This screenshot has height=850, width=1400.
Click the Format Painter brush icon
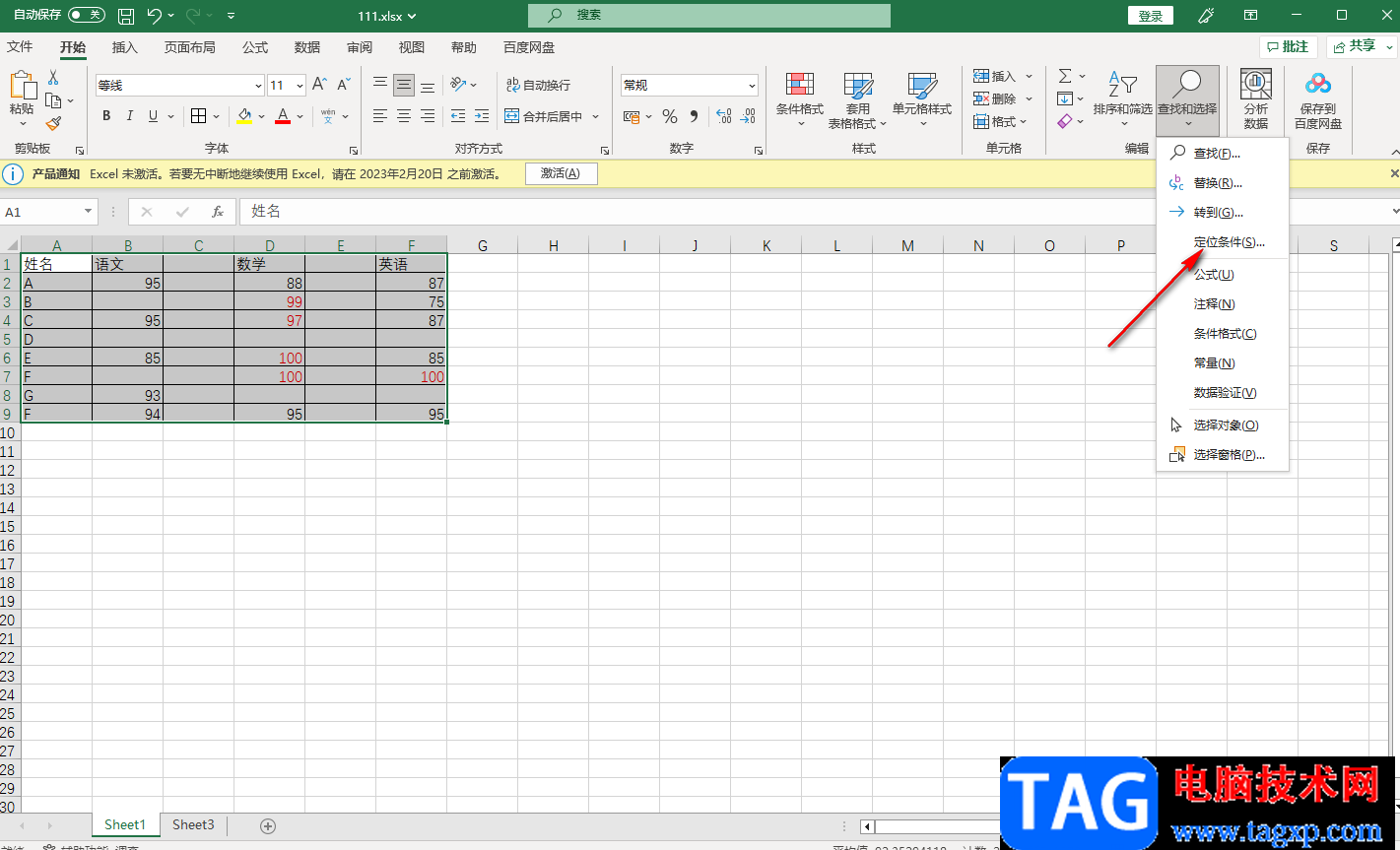53,123
